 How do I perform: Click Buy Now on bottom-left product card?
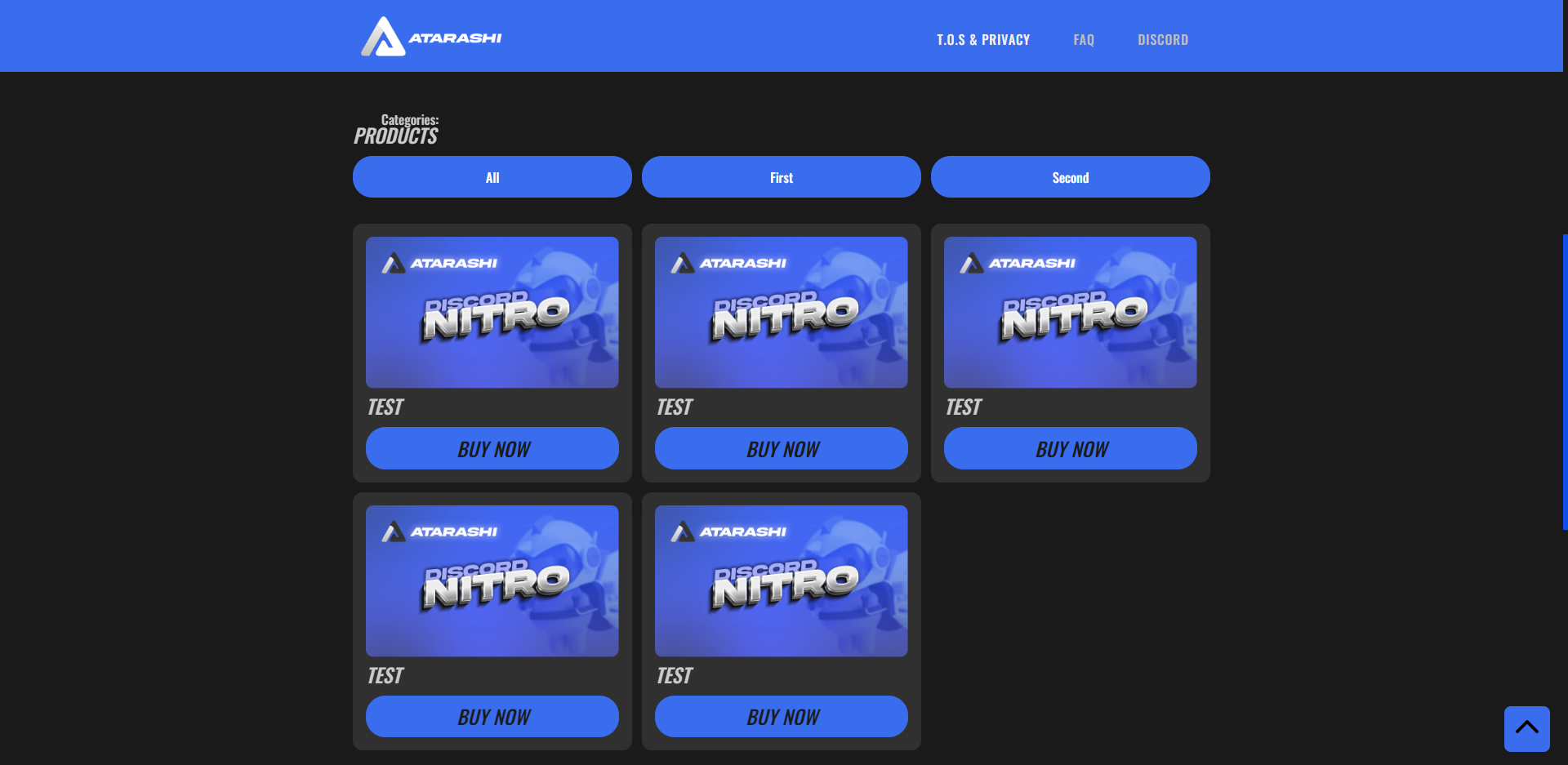pos(492,716)
